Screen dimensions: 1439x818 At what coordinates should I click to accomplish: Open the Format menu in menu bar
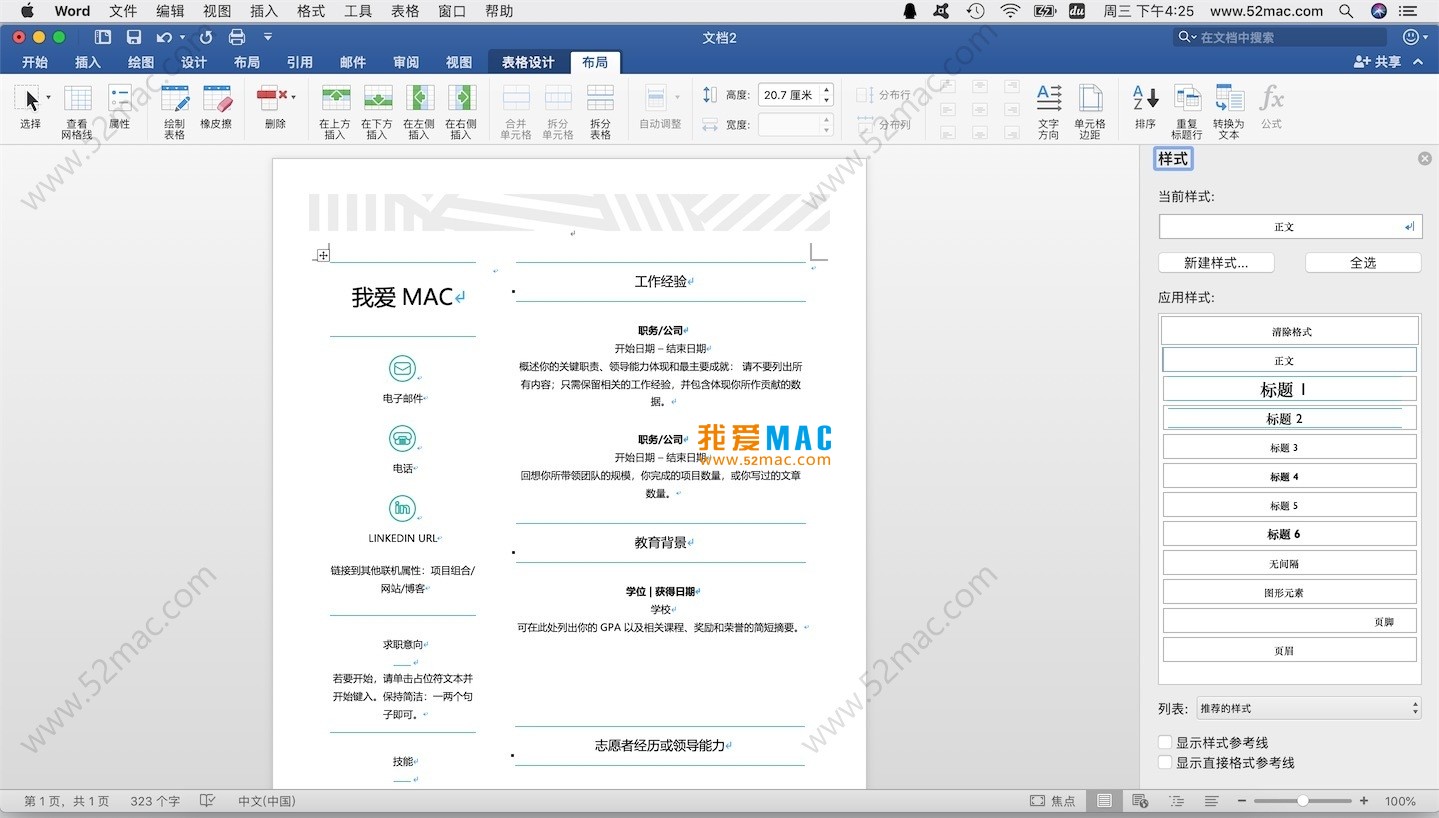[311, 11]
